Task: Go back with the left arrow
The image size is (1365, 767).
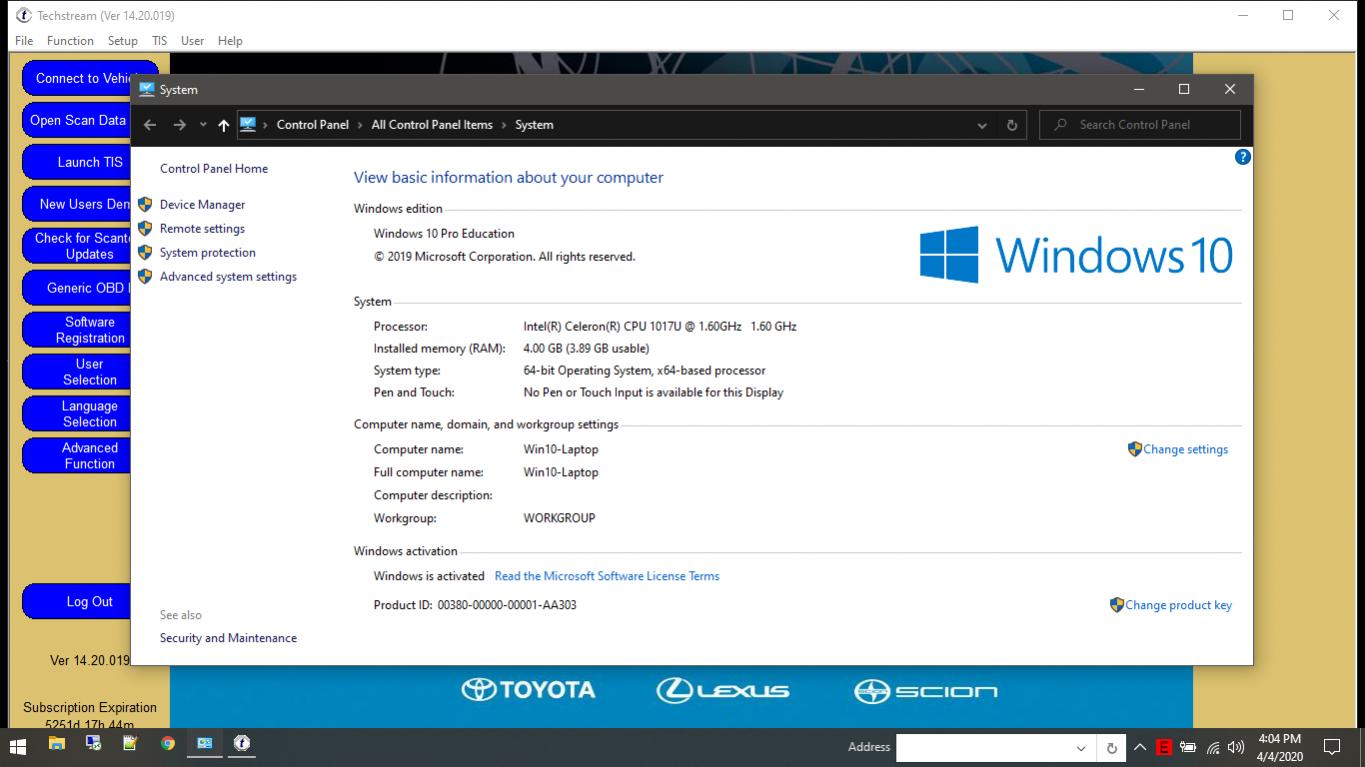Action: 150,125
